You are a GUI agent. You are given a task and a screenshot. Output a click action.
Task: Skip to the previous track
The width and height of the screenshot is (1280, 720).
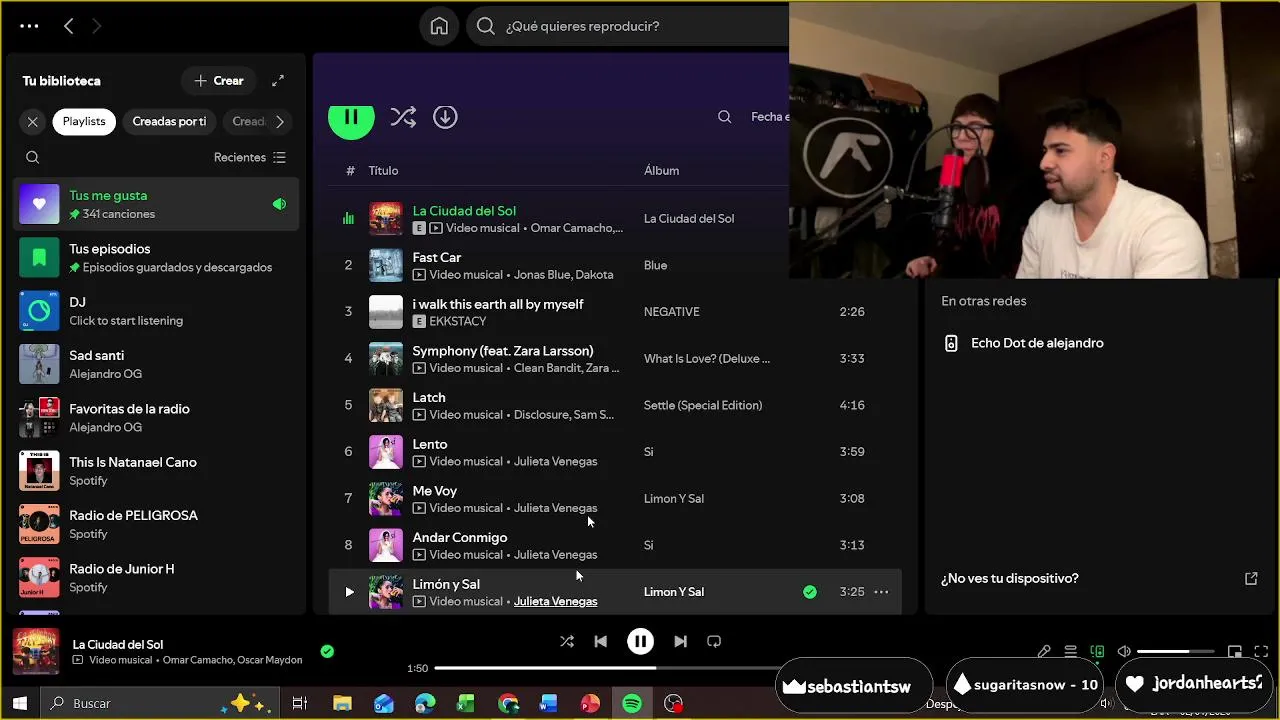(600, 642)
